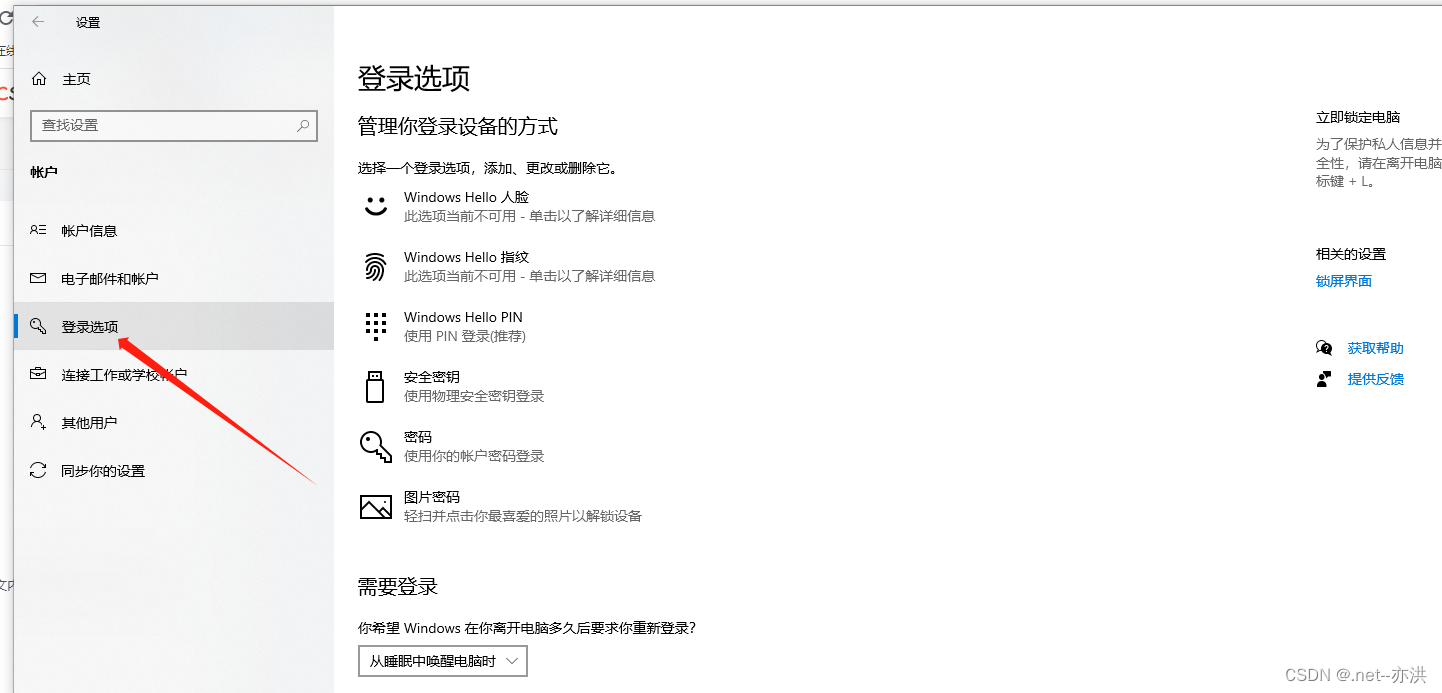
Task: Click the envelope icon for 电子邮件和帐户
Action: [38, 278]
